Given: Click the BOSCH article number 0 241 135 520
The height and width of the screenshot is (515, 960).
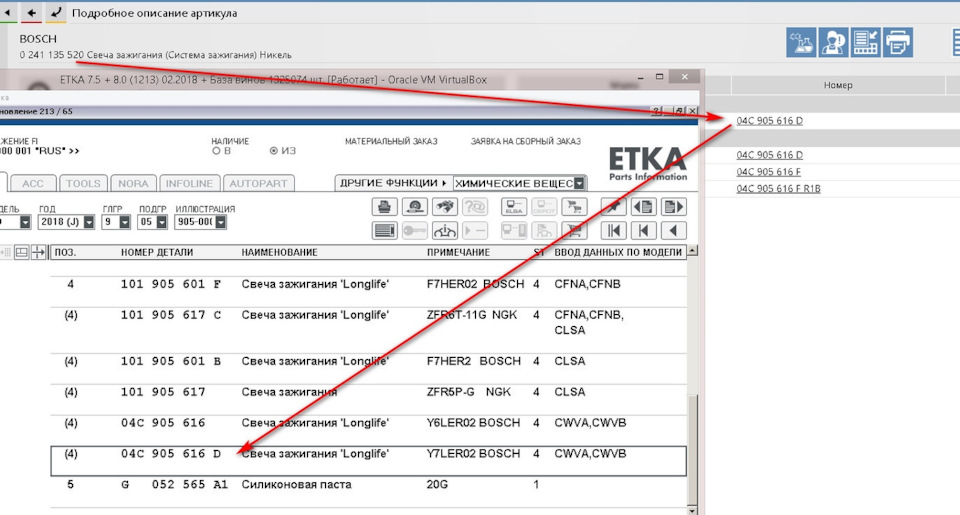Looking at the screenshot, I should [x=51, y=55].
